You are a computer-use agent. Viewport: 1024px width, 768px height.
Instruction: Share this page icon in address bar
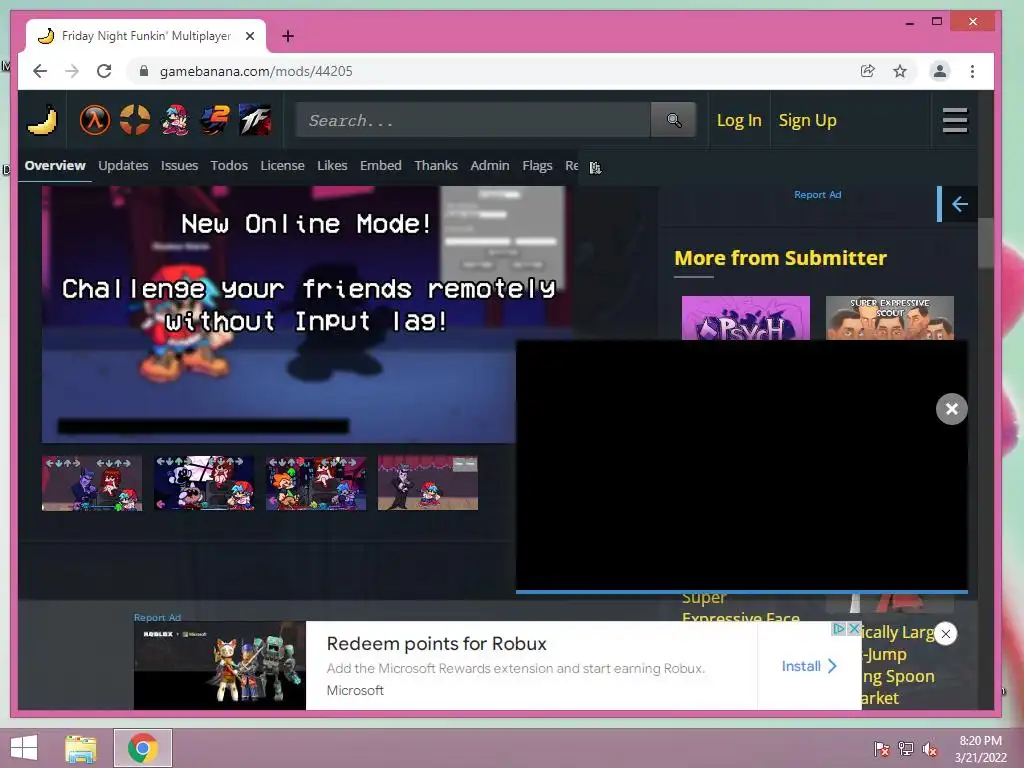867,71
